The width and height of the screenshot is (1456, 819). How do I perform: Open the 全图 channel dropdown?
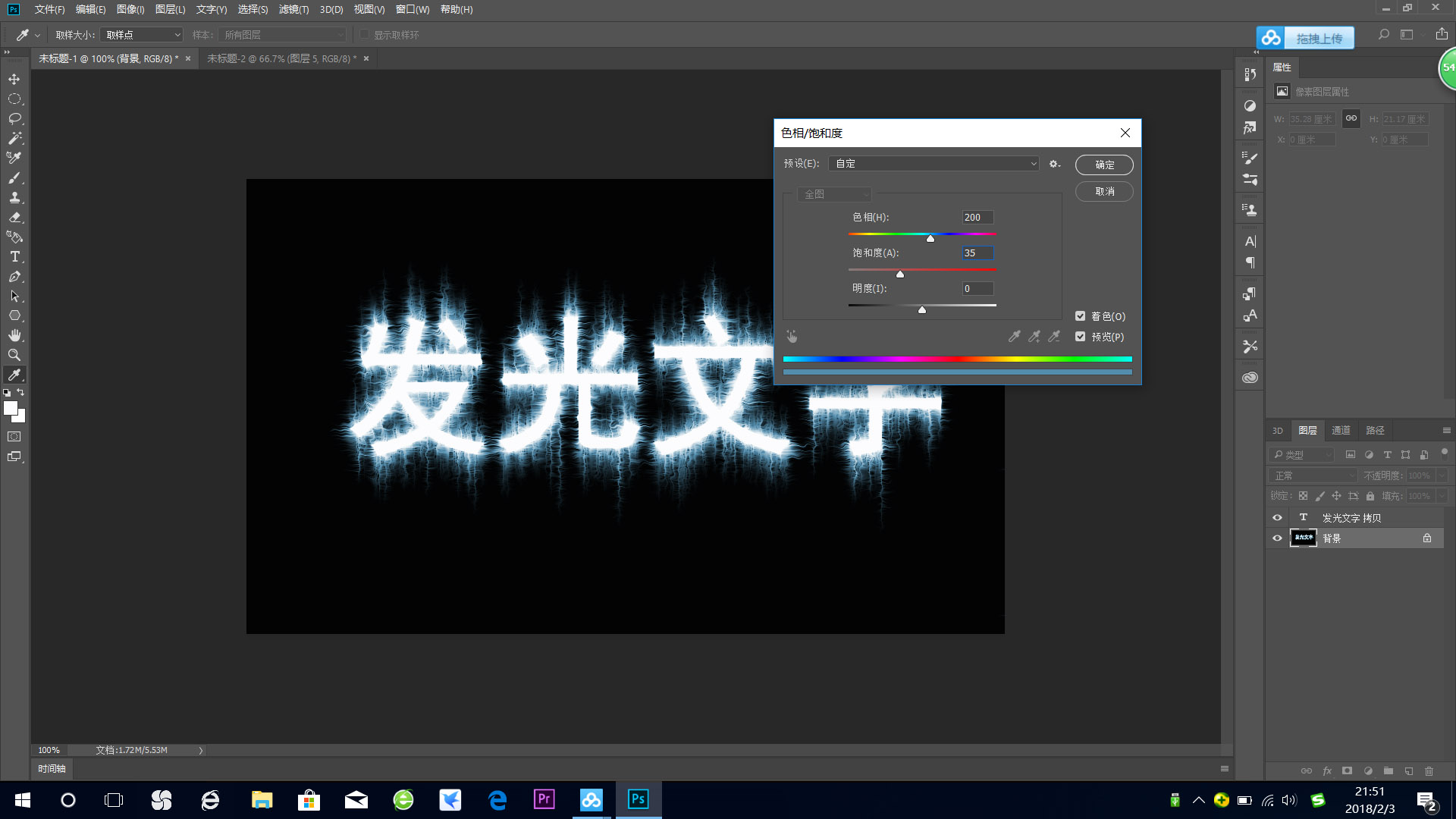(833, 194)
